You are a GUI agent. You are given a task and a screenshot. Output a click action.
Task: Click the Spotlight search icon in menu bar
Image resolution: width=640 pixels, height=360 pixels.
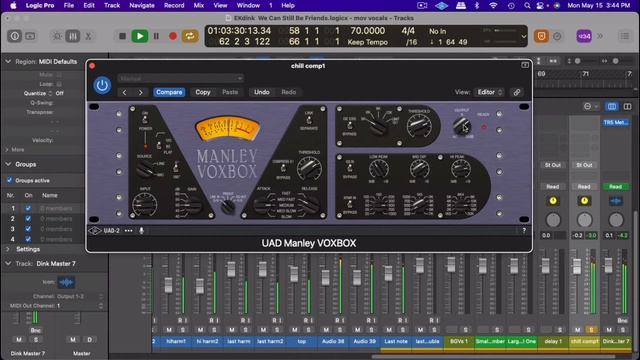(x=527, y=5)
